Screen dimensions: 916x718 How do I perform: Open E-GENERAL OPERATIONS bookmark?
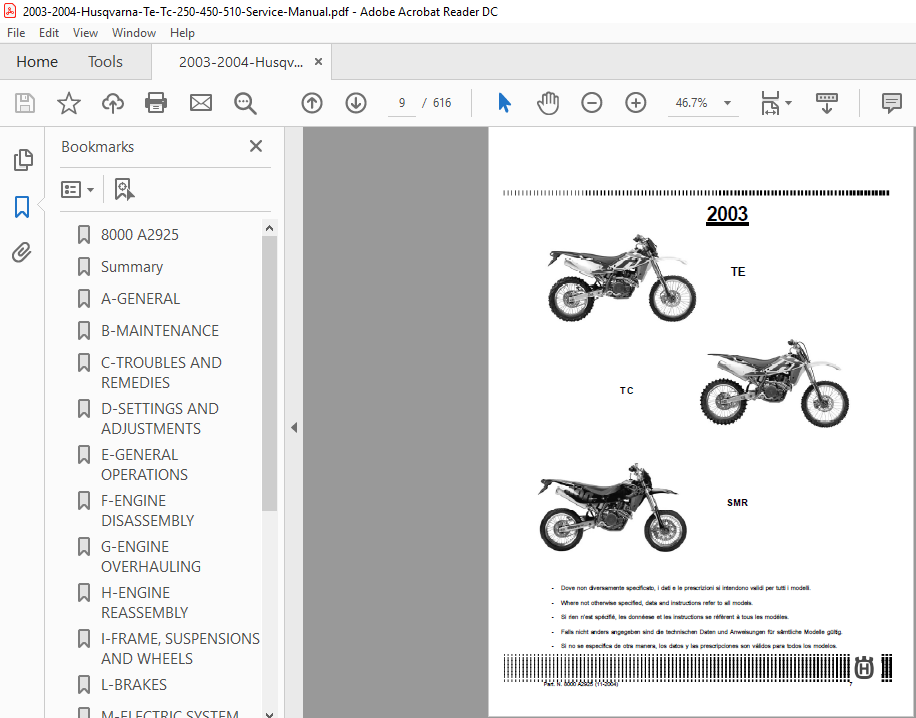coord(144,465)
